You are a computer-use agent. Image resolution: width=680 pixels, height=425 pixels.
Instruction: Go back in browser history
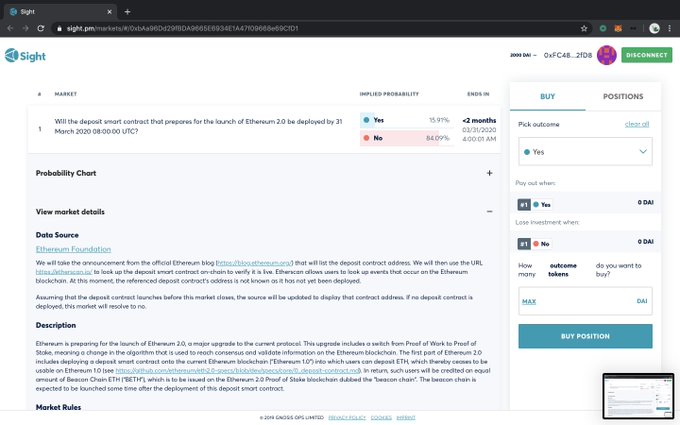click(10, 28)
